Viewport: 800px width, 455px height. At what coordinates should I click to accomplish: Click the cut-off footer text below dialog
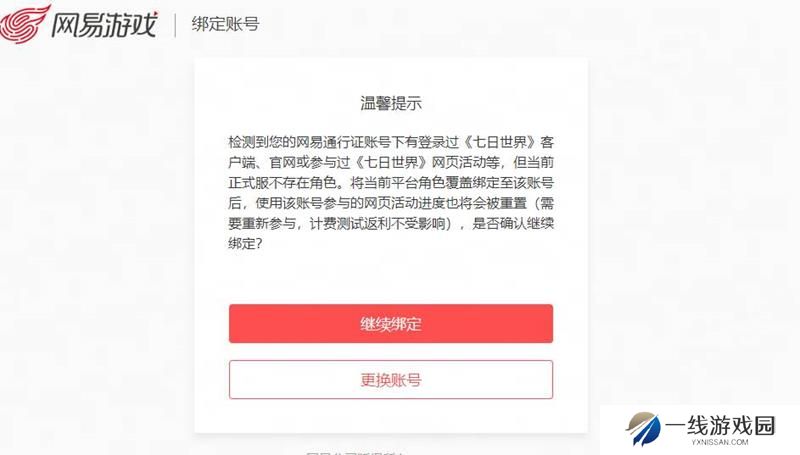[x=356, y=452]
